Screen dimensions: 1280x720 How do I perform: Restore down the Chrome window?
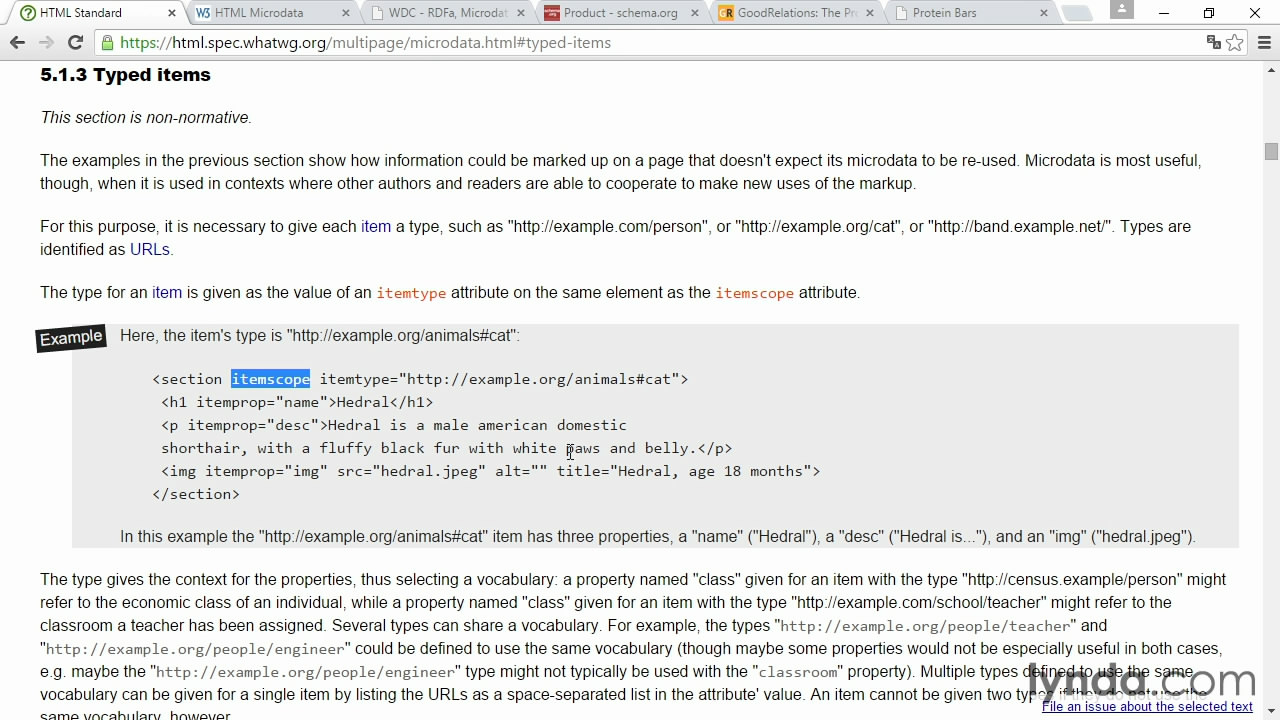point(1209,13)
